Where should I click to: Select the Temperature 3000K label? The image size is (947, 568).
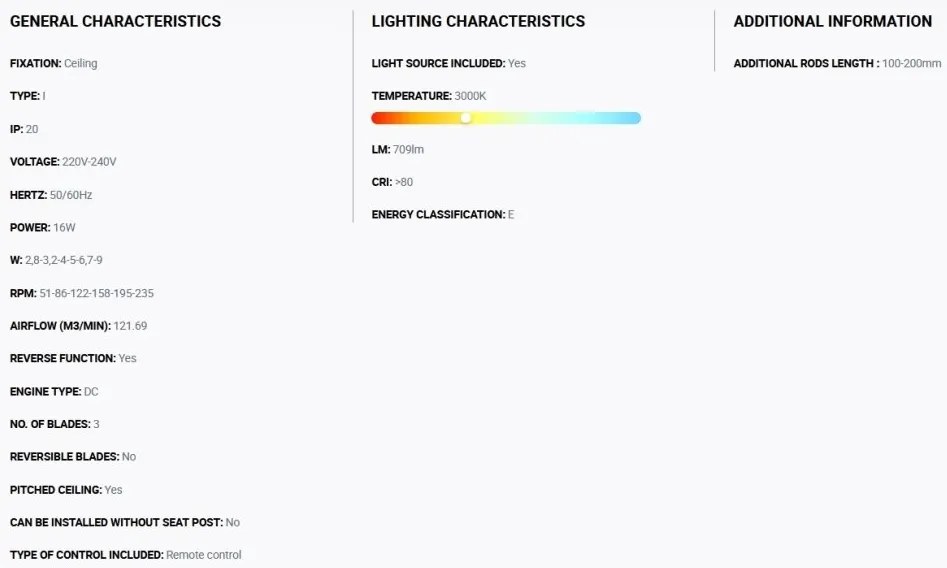click(x=429, y=96)
